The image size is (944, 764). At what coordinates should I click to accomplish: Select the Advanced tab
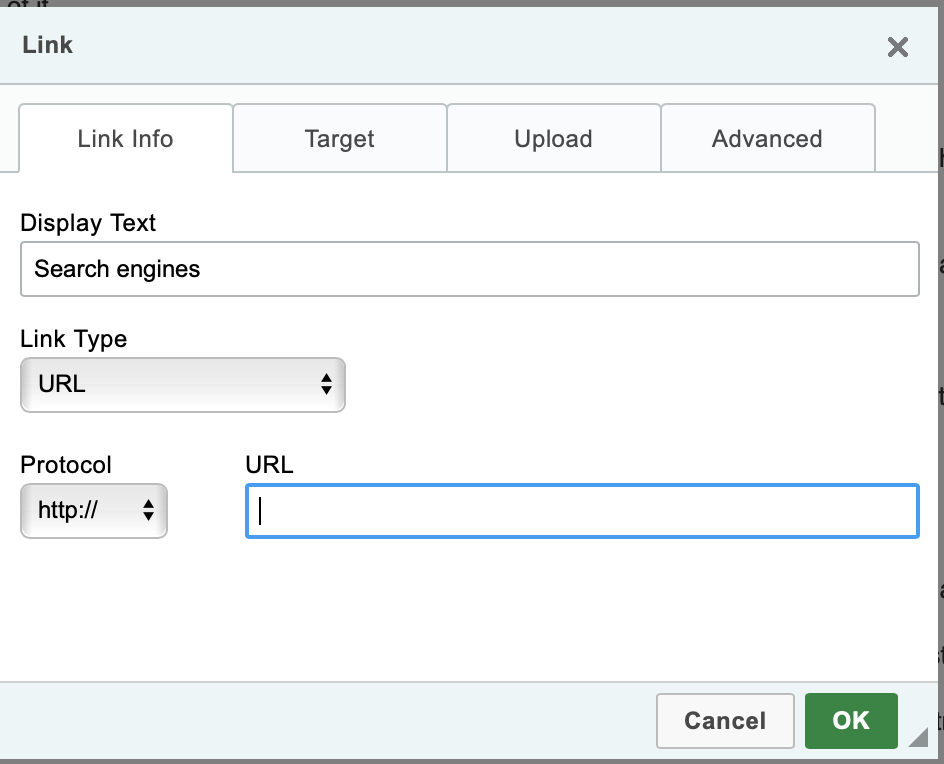tap(767, 138)
